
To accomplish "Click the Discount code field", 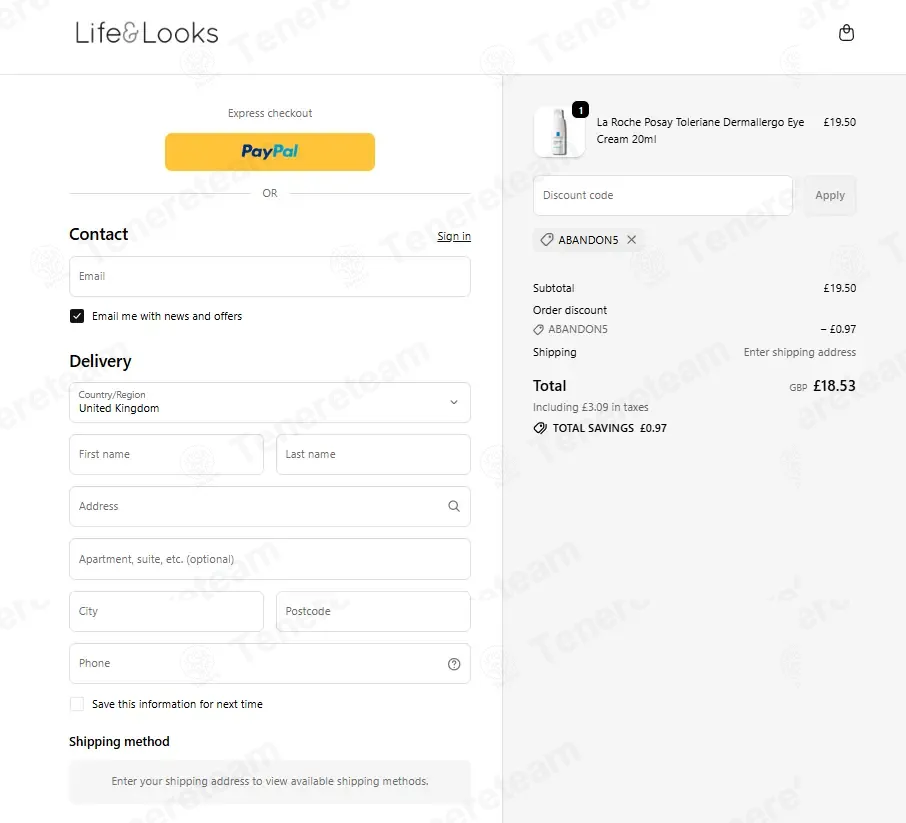I will point(663,195).
